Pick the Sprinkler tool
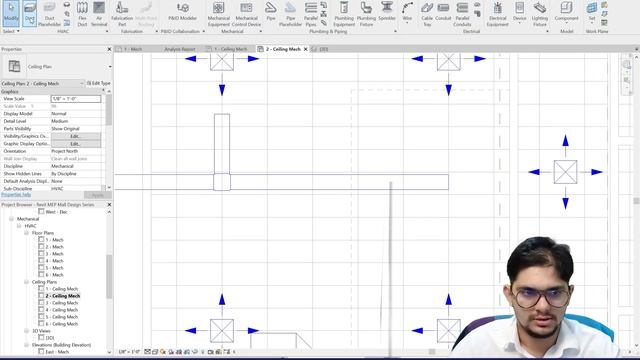640x360 pixels. pyautogui.click(x=387, y=11)
